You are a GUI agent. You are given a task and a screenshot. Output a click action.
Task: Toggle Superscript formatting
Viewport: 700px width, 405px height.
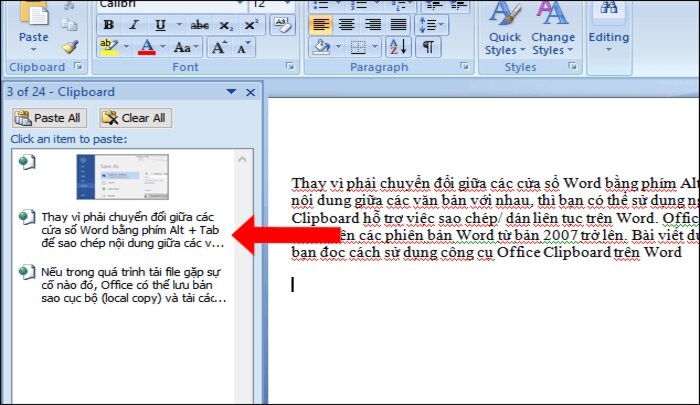[x=252, y=25]
